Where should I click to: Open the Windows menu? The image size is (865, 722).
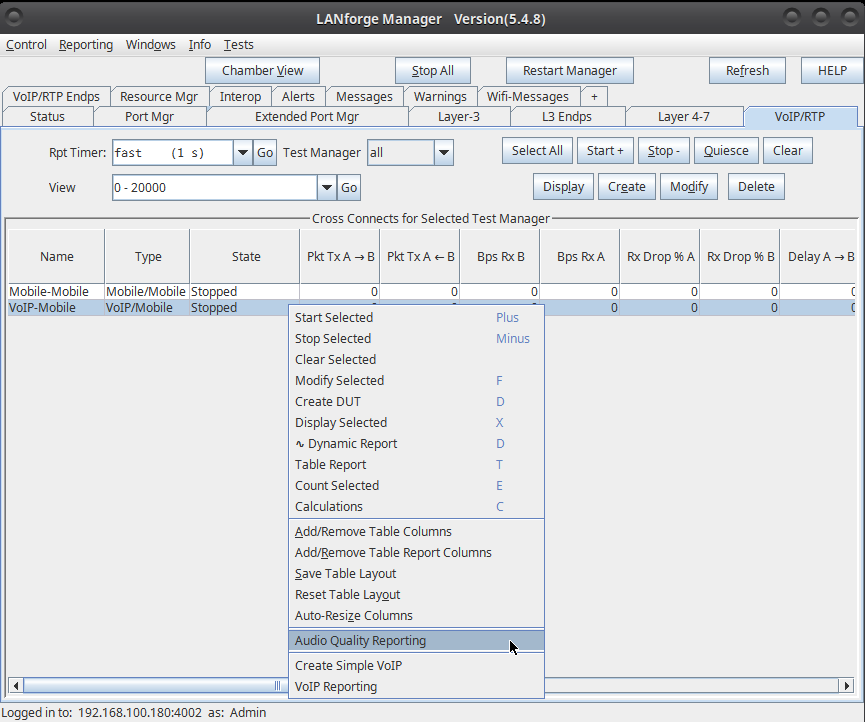[x=151, y=45]
